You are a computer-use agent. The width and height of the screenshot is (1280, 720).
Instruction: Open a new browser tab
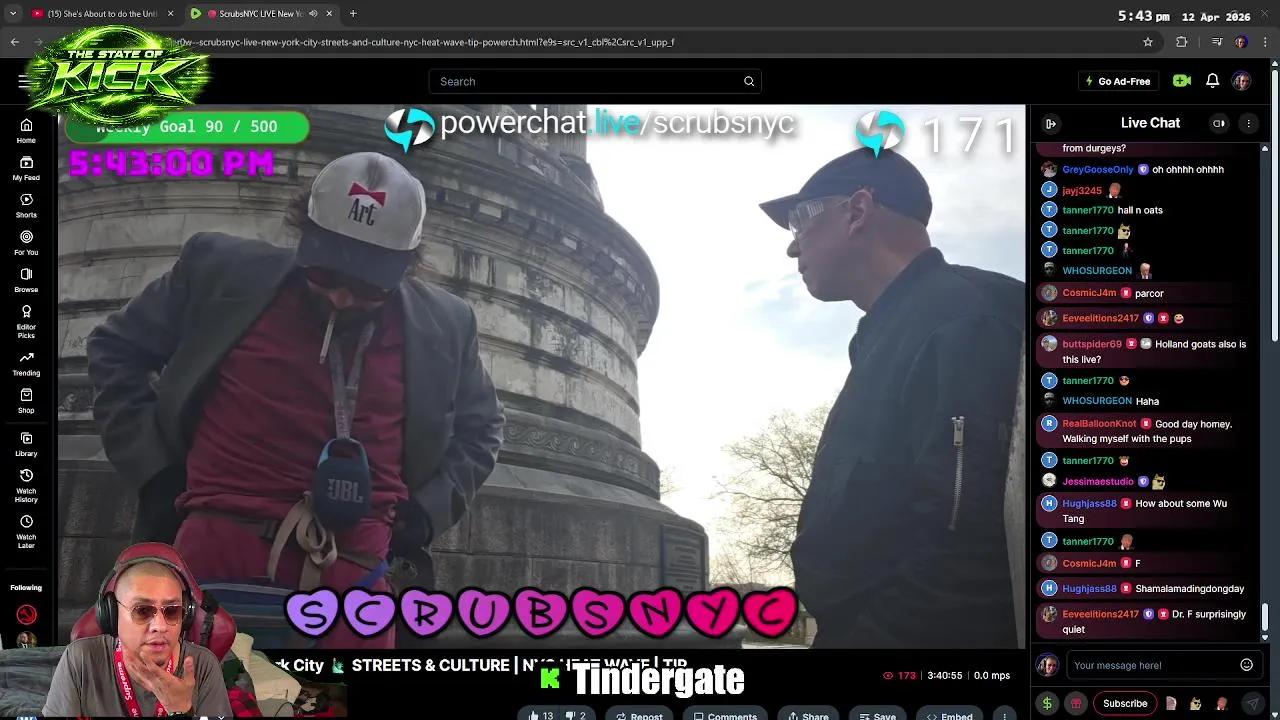[x=352, y=14]
